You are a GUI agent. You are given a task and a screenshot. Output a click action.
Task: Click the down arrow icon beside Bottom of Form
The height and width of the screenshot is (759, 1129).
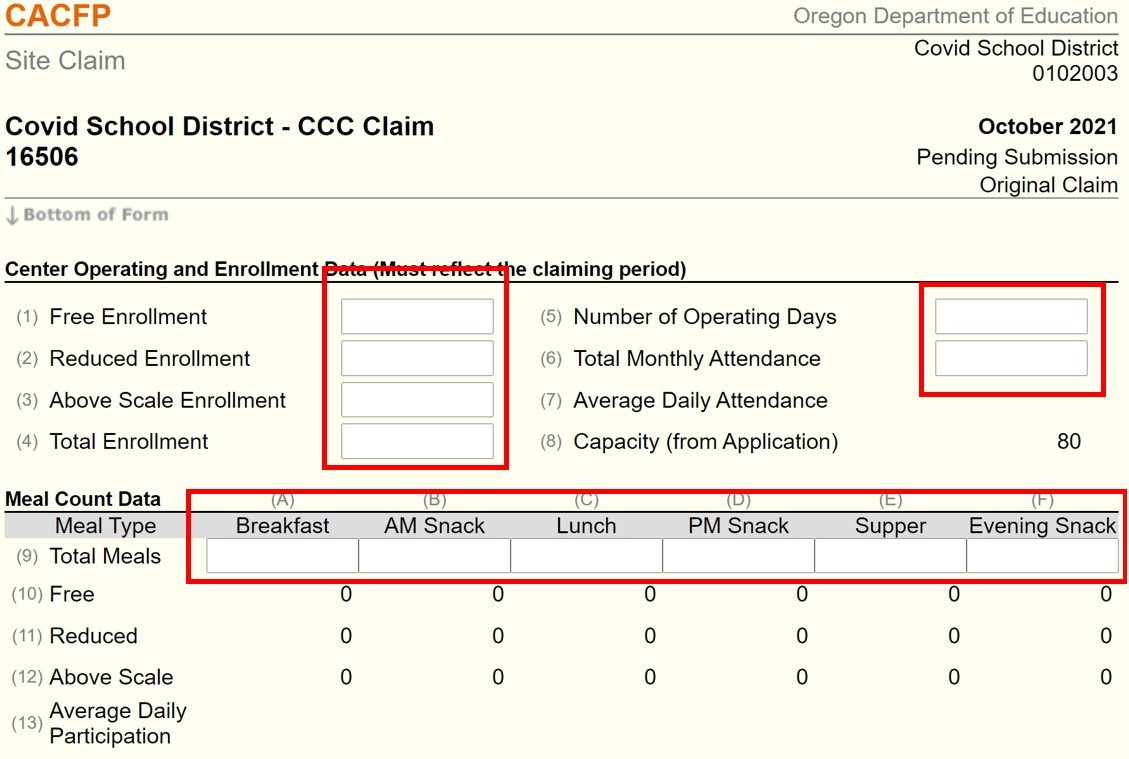pyautogui.click(x=11, y=213)
